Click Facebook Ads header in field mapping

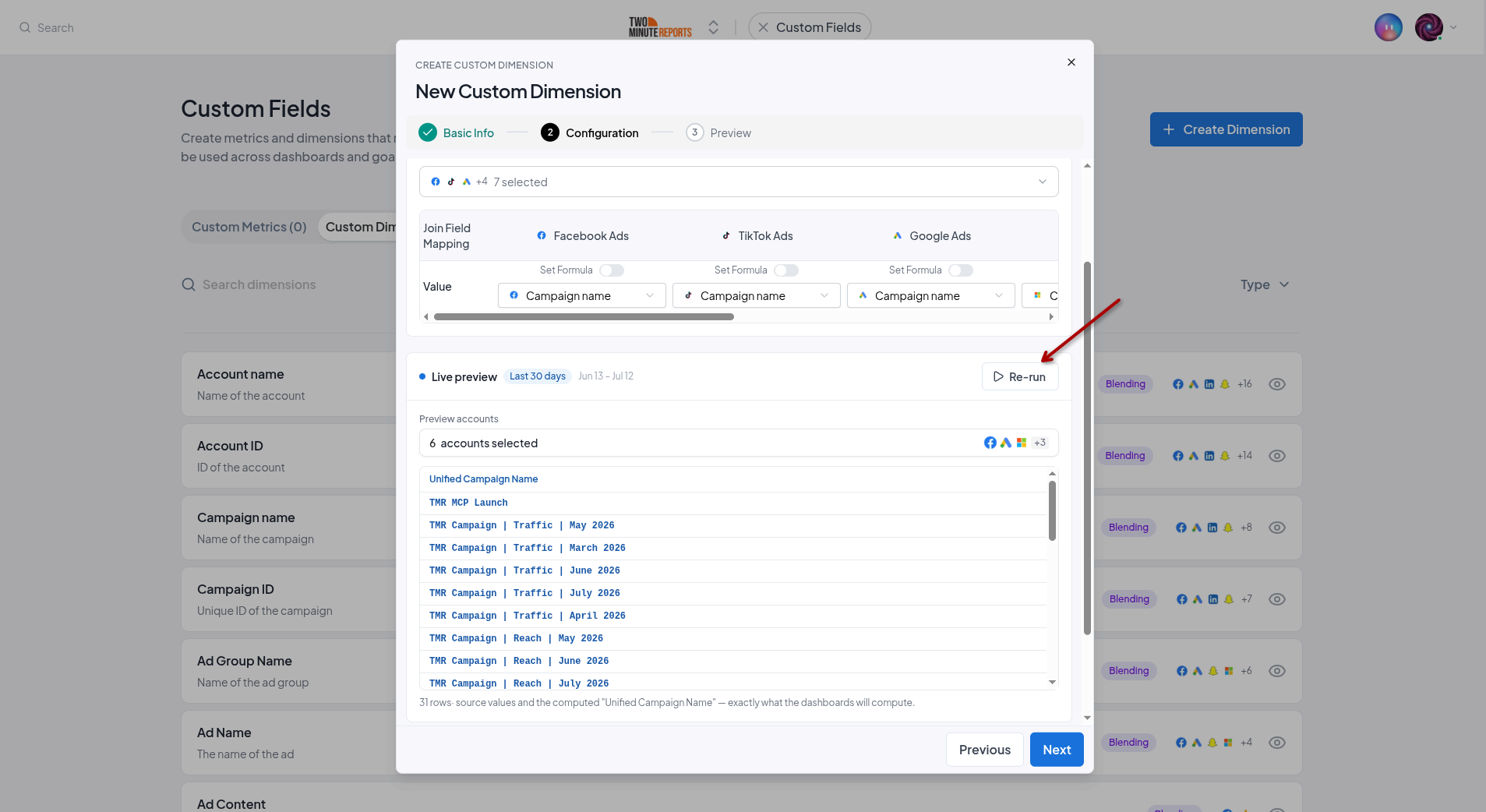pyautogui.click(x=582, y=235)
